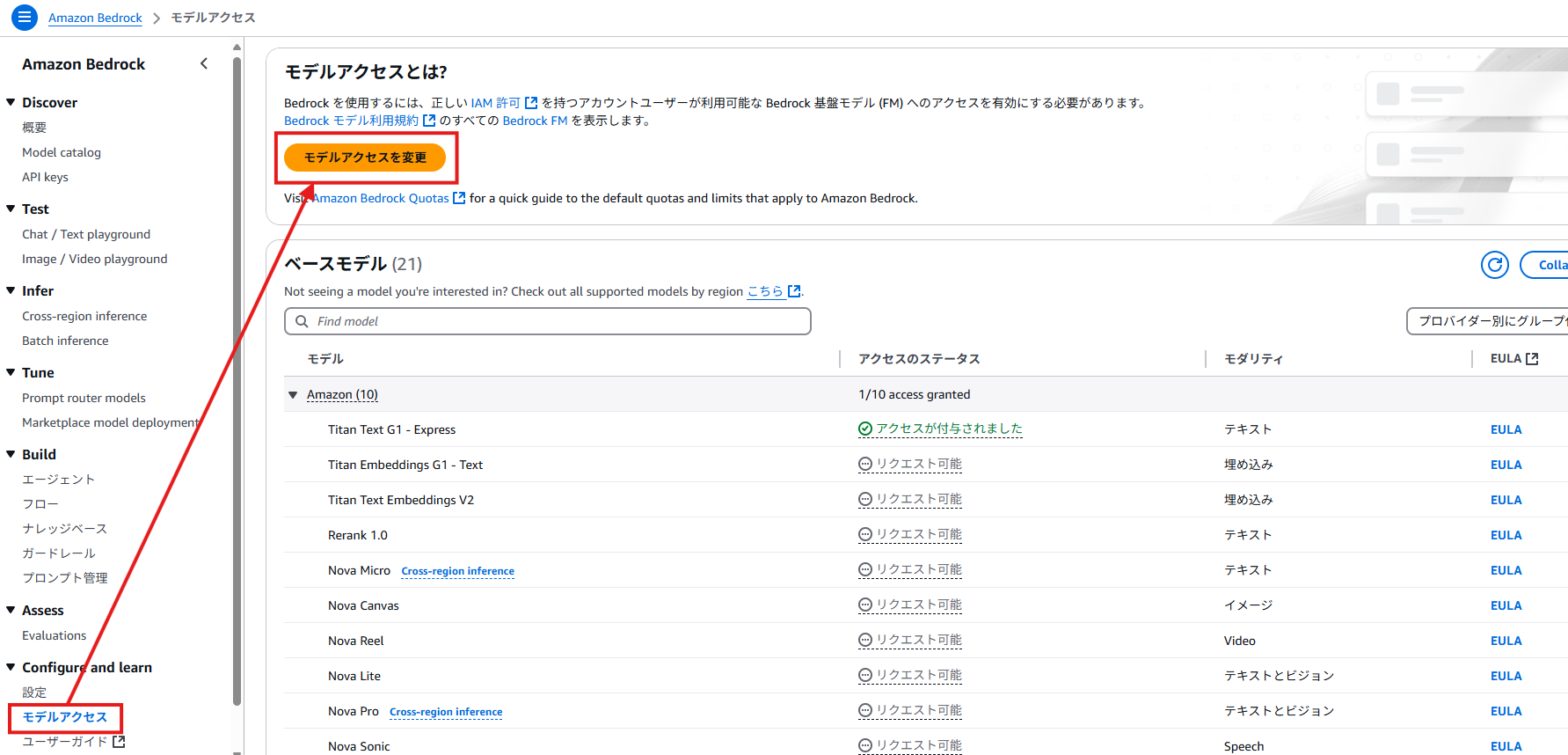Click the アクセスのステータス column header
Image resolution: width=1568 pixels, height=755 pixels.
point(919,359)
